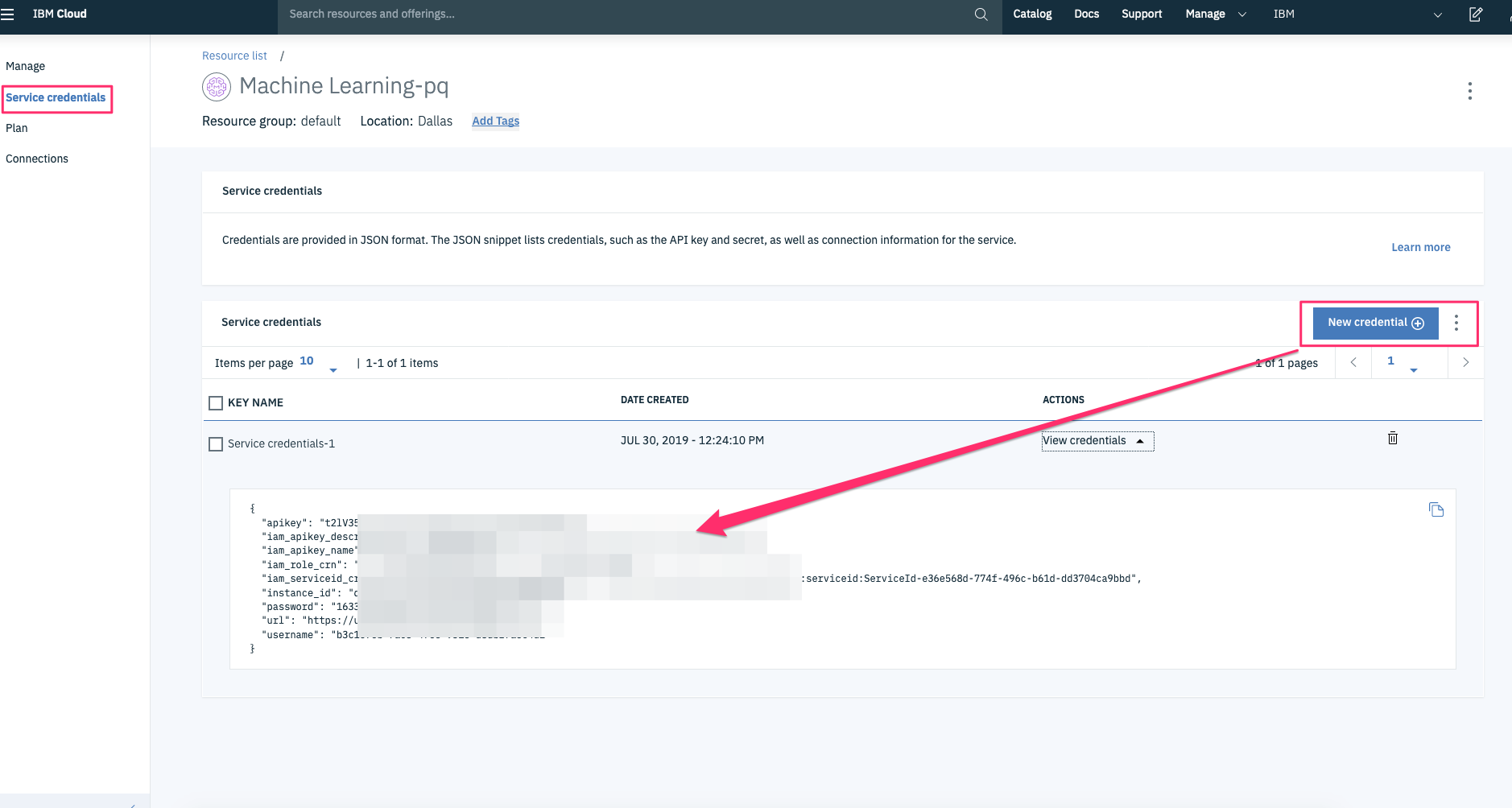
Task: Click the "1-1 of 1 items" text
Action: (402, 363)
